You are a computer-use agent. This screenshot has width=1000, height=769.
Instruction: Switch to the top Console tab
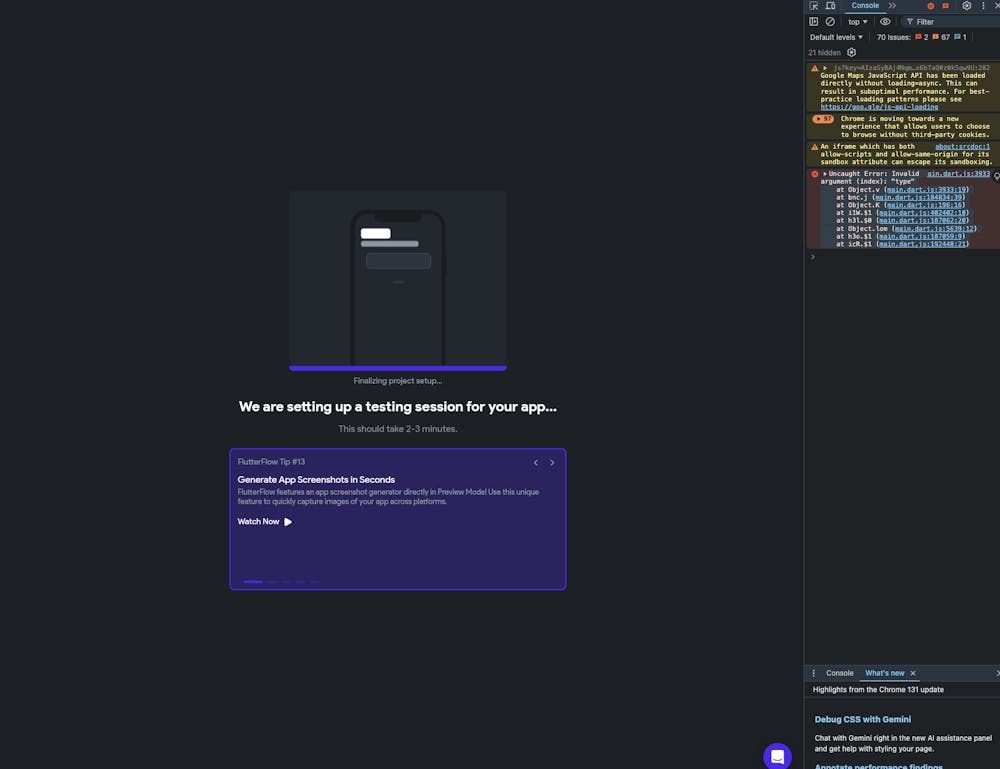pyautogui.click(x=865, y=6)
